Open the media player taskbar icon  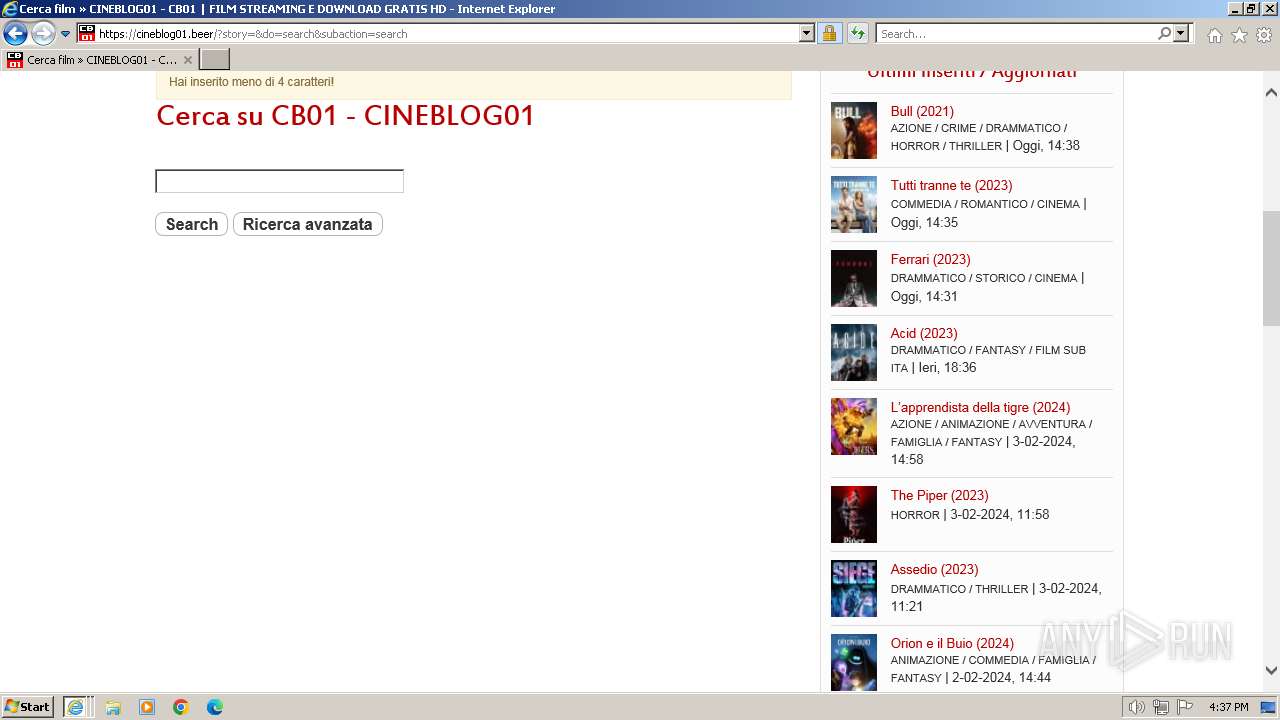point(147,707)
